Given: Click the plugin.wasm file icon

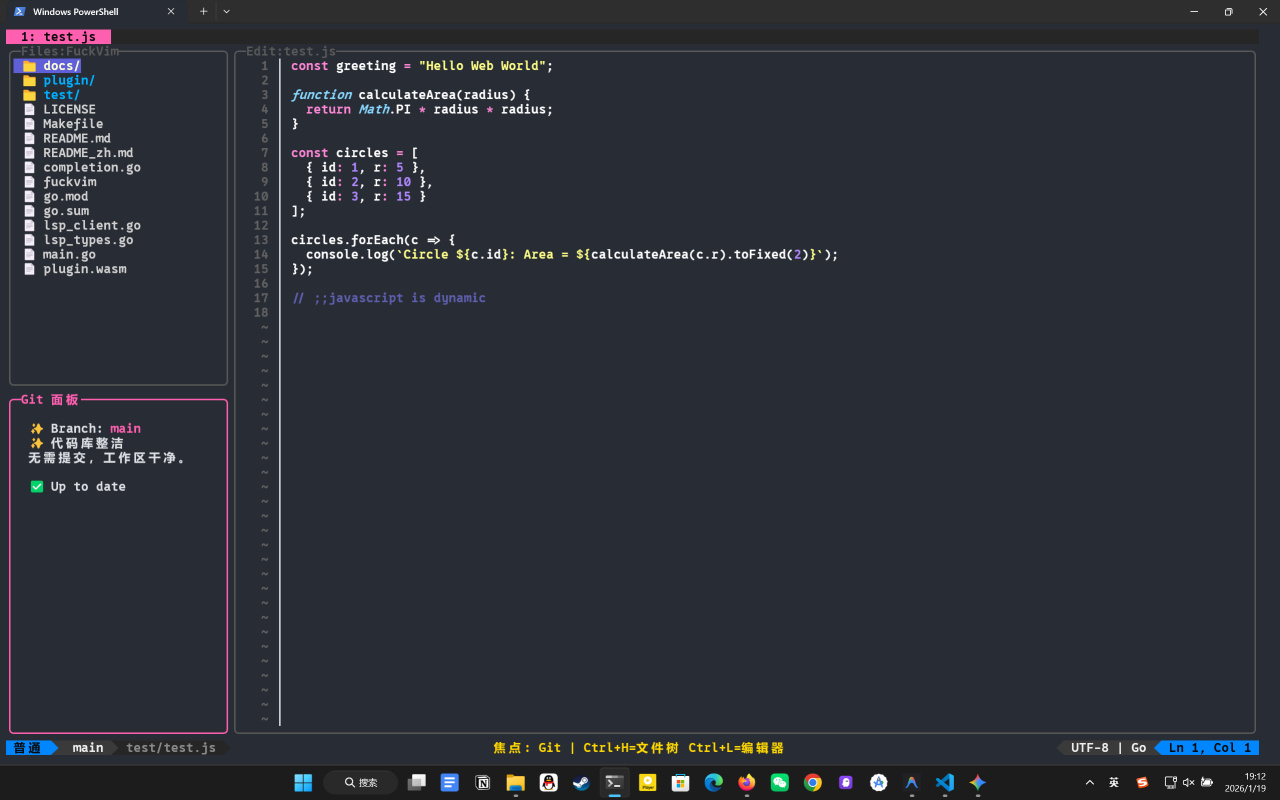Looking at the screenshot, I should pyautogui.click(x=29, y=269).
